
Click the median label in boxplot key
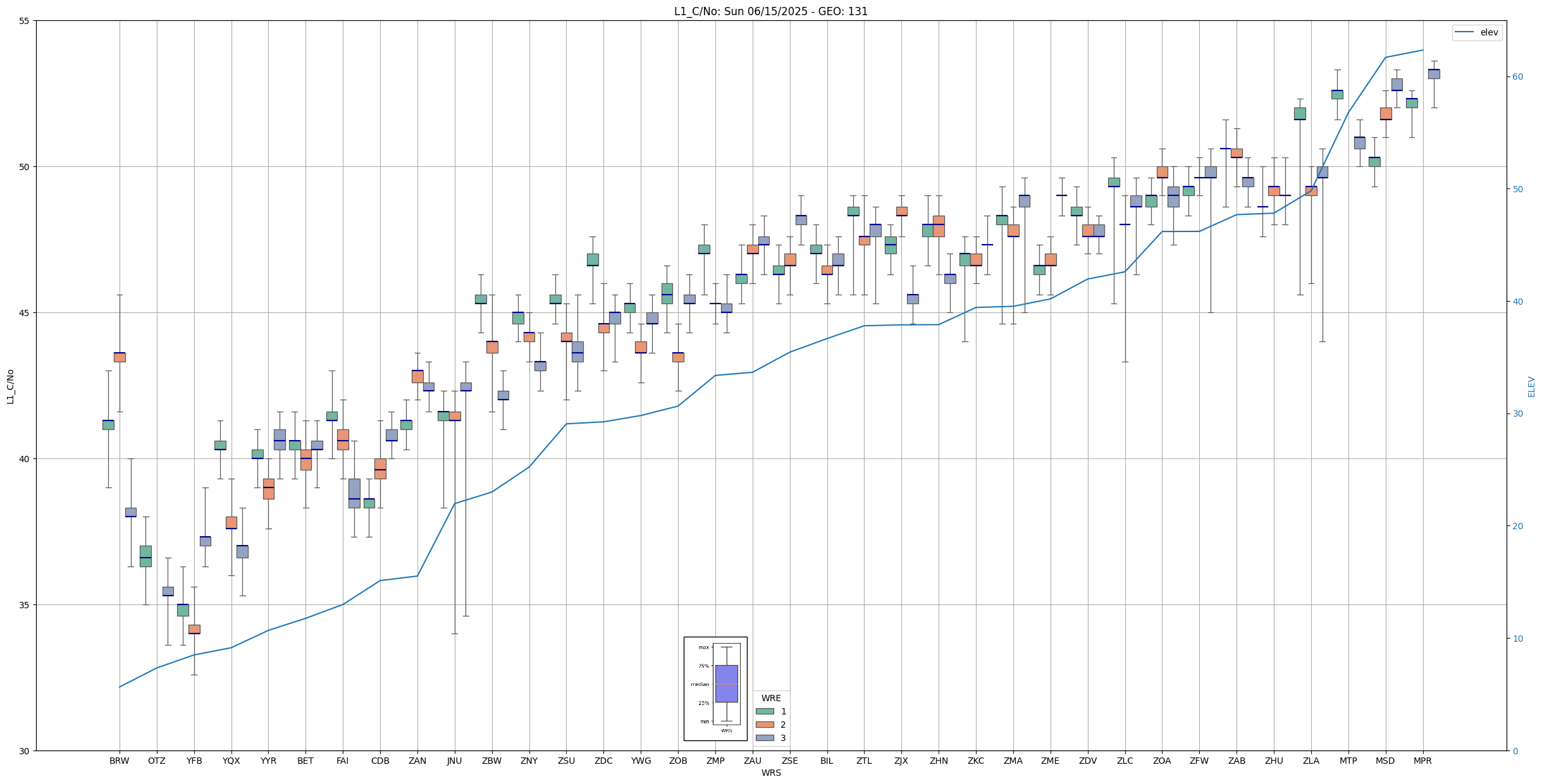pos(700,684)
